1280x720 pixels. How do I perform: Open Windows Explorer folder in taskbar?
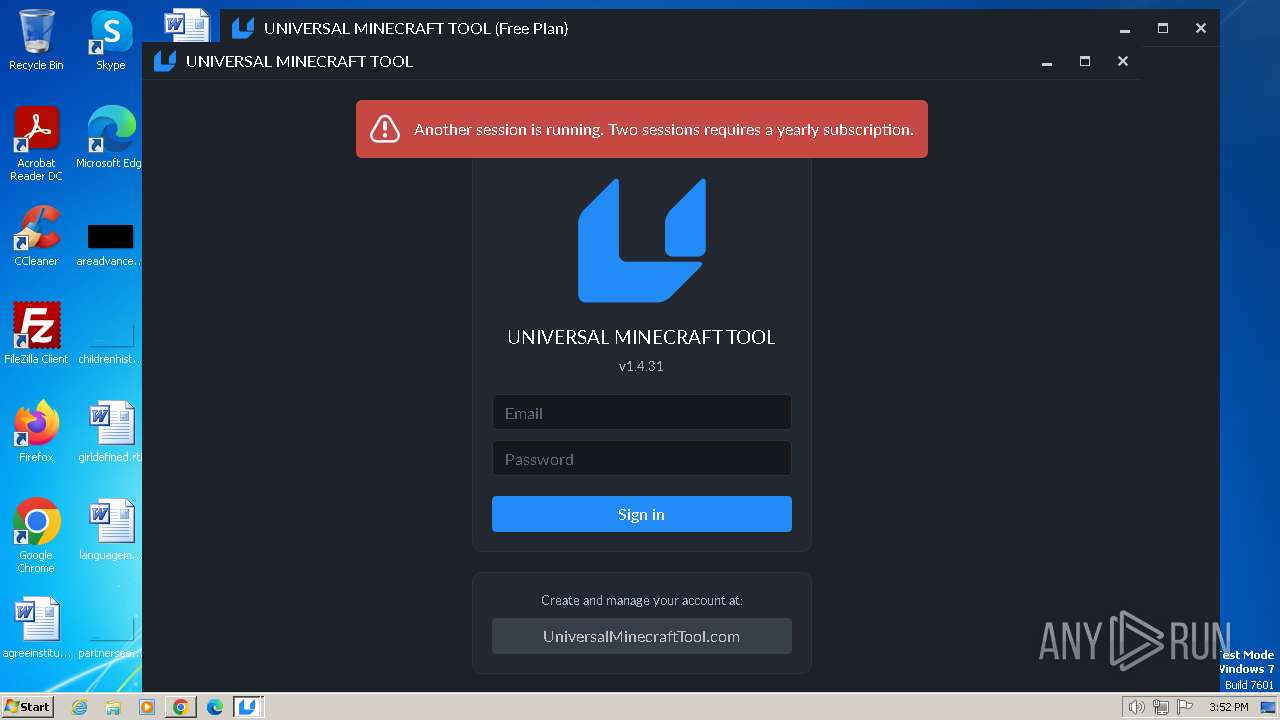click(113, 707)
